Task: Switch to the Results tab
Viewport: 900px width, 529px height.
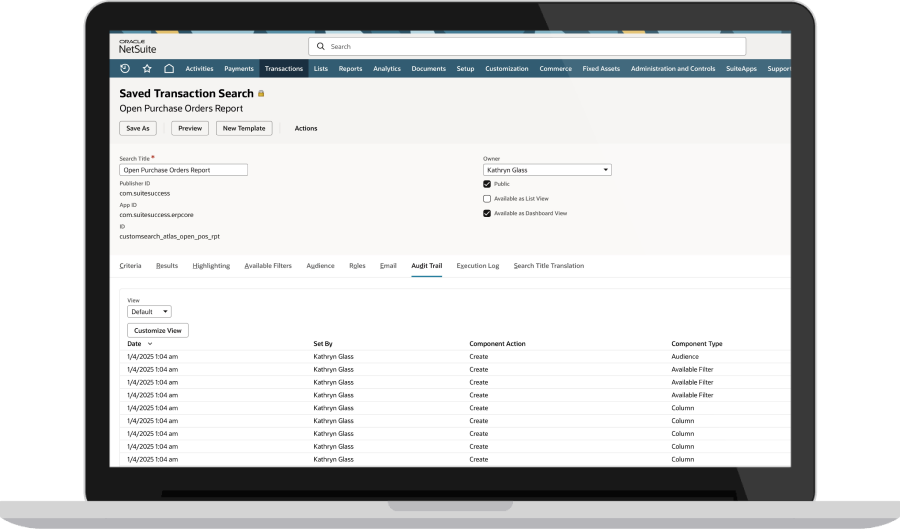Action: pyautogui.click(x=167, y=266)
